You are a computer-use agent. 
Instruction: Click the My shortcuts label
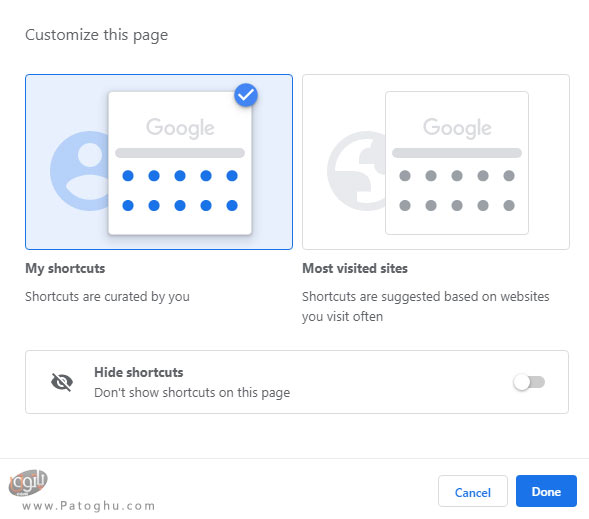(x=65, y=269)
